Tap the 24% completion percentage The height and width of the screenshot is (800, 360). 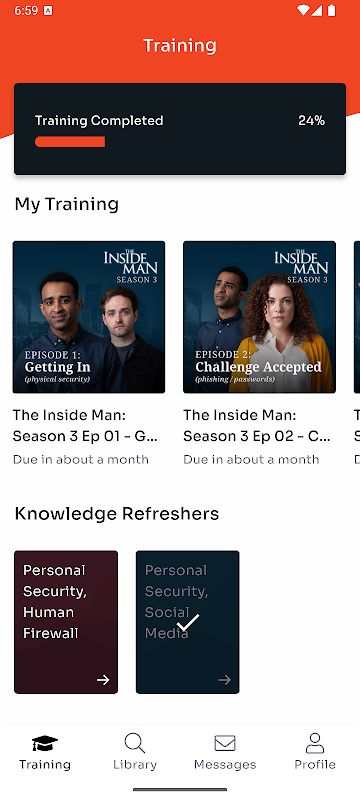[x=312, y=121]
